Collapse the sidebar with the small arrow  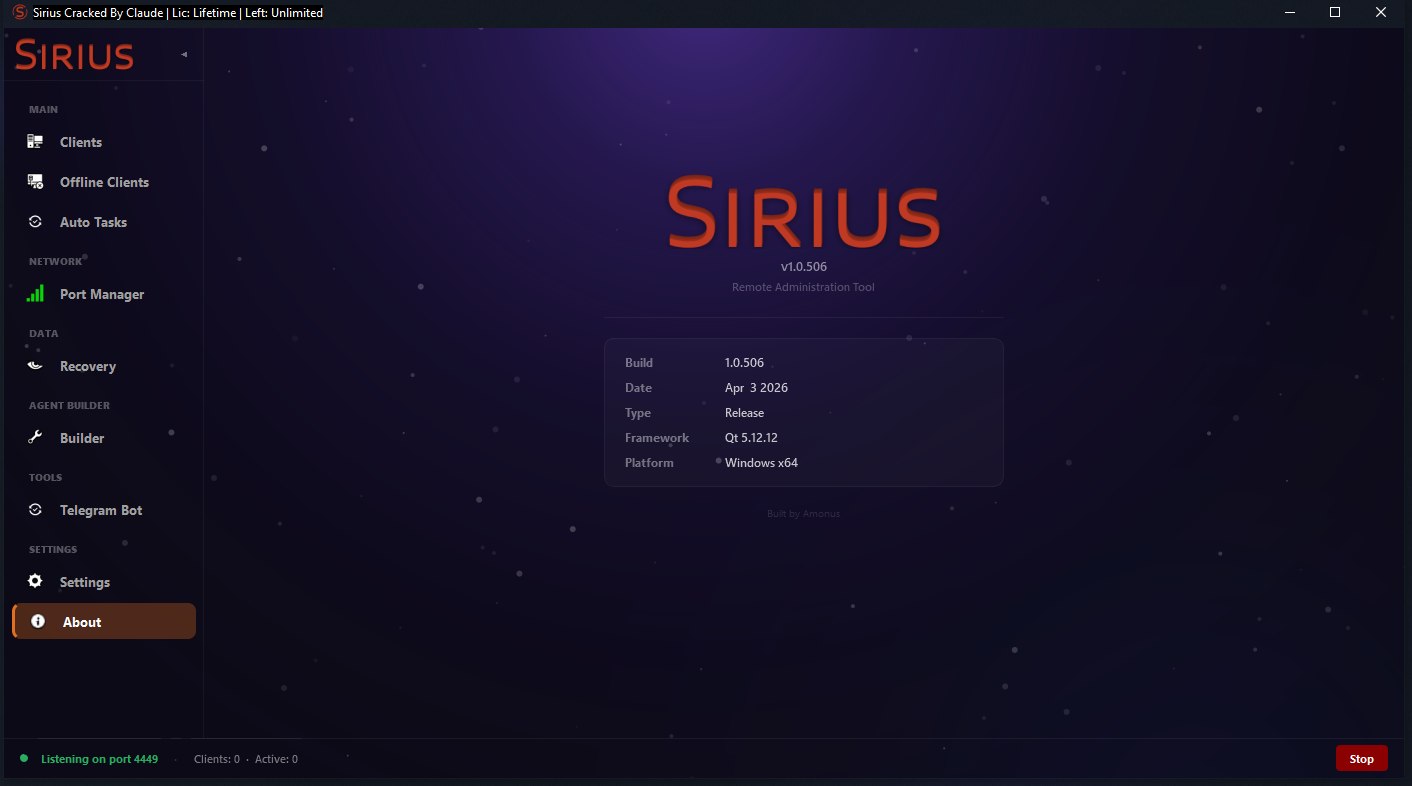(x=184, y=54)
